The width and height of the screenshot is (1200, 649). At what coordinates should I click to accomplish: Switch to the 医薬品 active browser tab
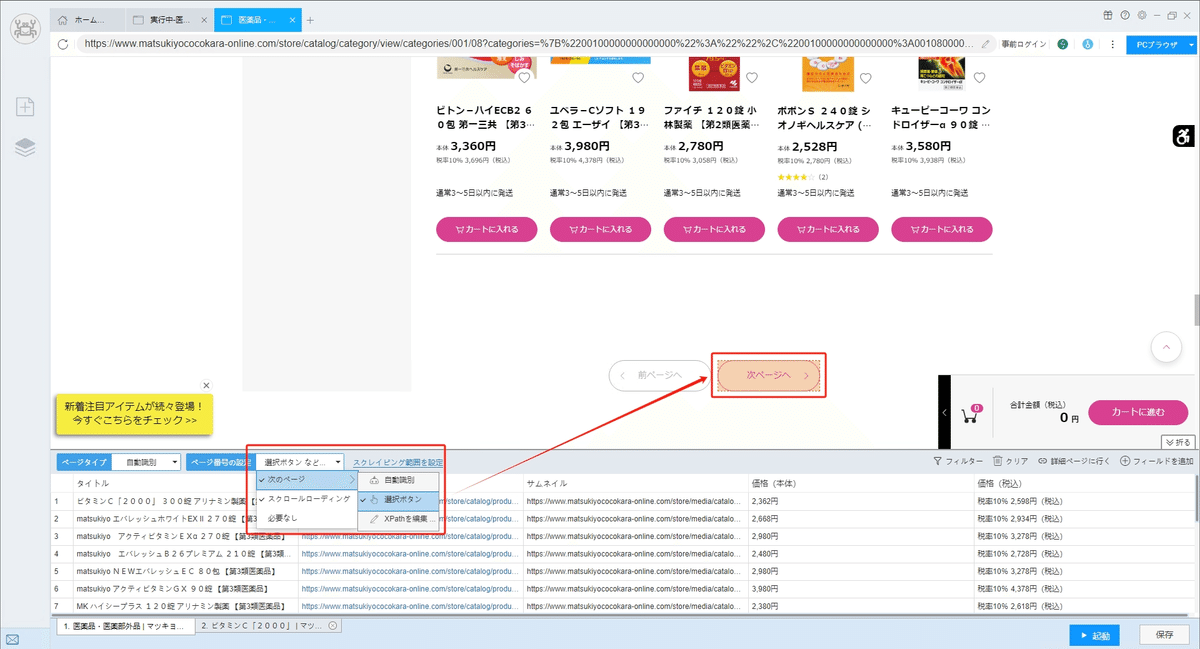258,20
